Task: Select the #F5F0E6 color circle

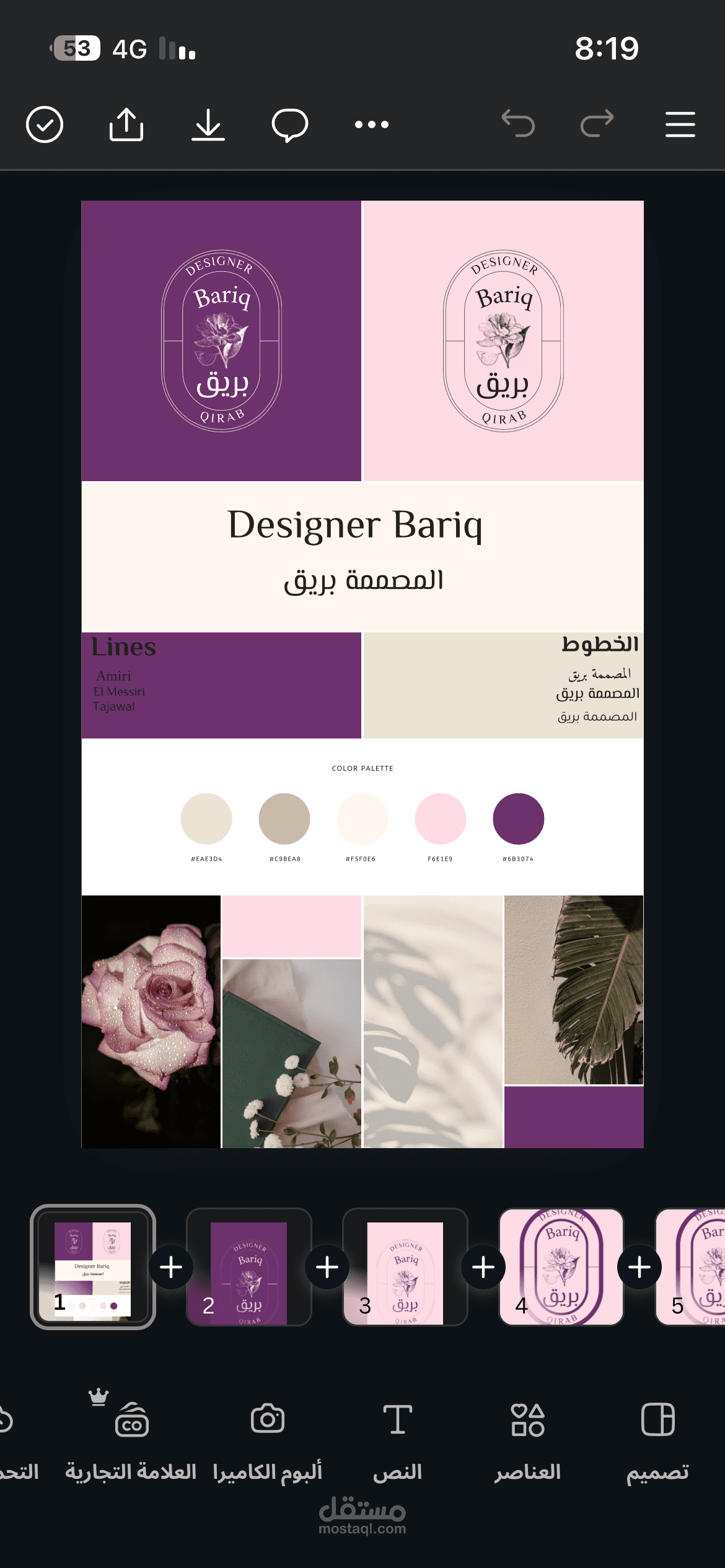Action: coord(362,819)
